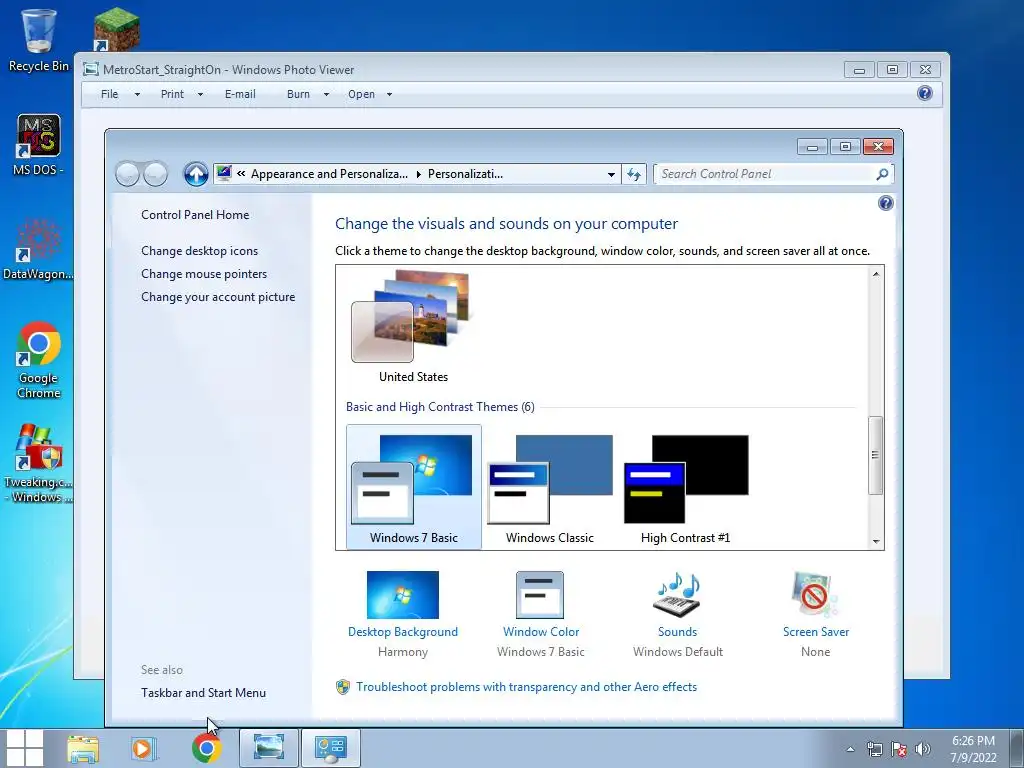The image size is (1024, 768).
Task: Click the Desktop Background icon
Action: [x=403, y=595]
